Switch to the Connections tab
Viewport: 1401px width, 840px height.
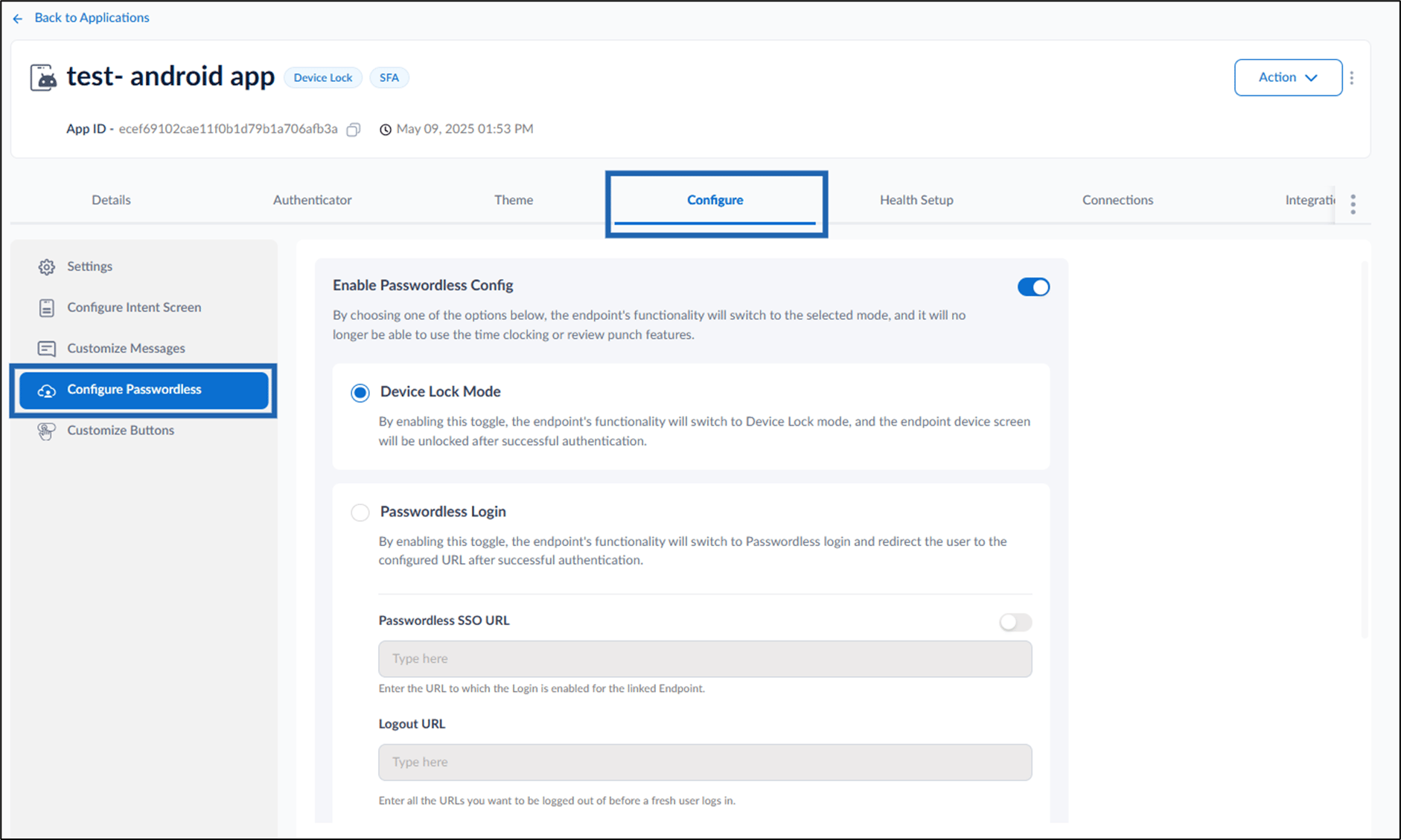coord(1117,199)
